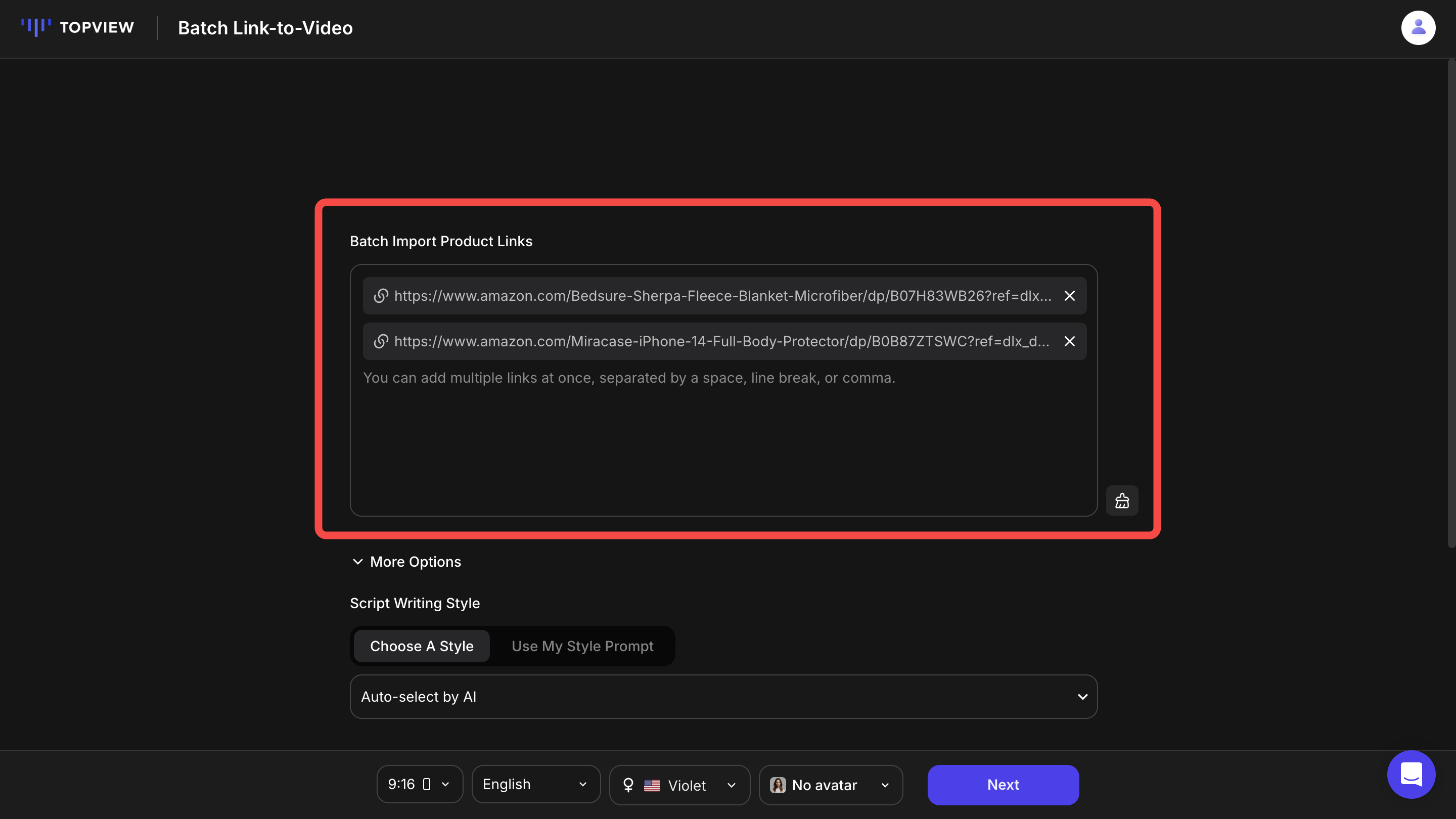The image size is (1456, 819).
Task: Remove the Miracase iPhone protector link
Action: (1069, 341)
